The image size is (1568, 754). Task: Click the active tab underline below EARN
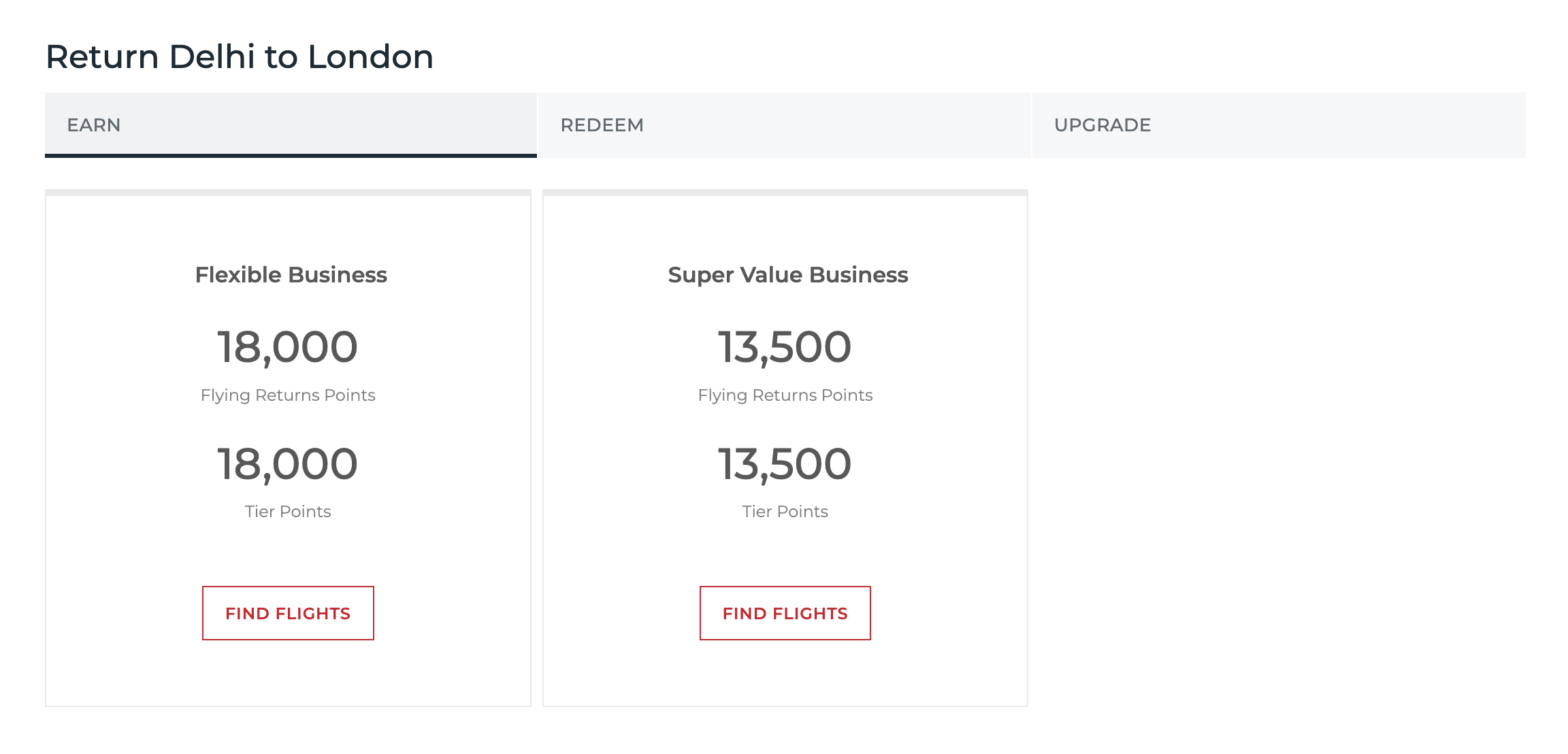coord(290,157)
